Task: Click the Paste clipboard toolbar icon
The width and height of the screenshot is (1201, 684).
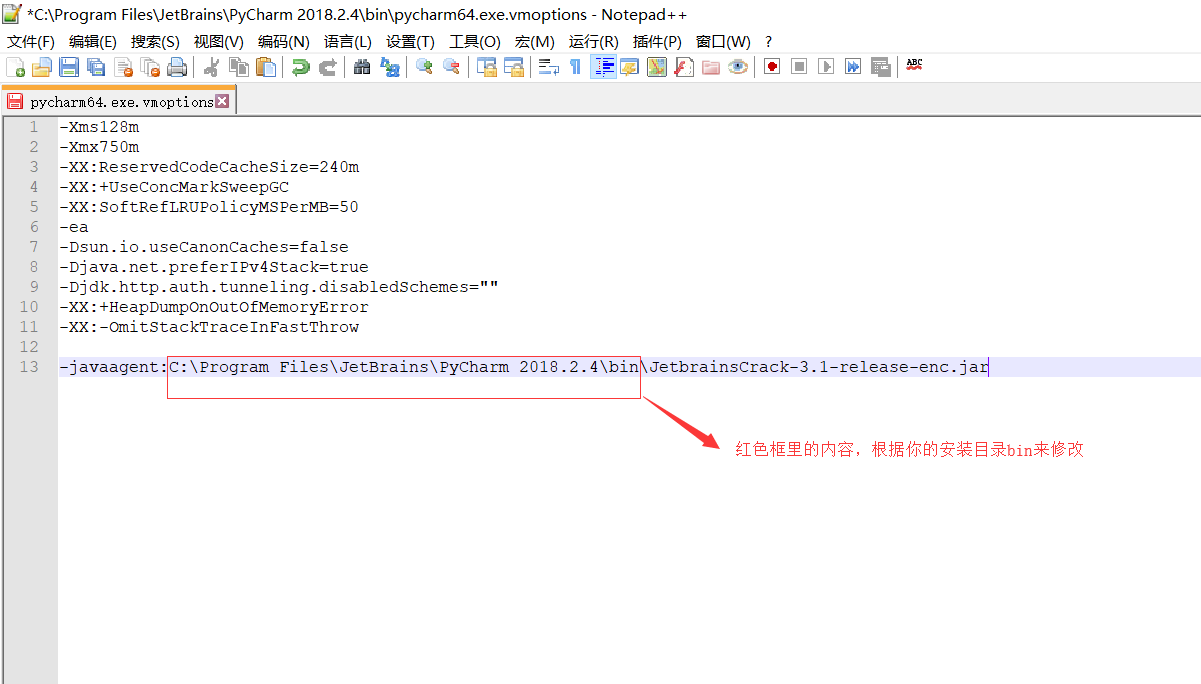Action: 265,67
